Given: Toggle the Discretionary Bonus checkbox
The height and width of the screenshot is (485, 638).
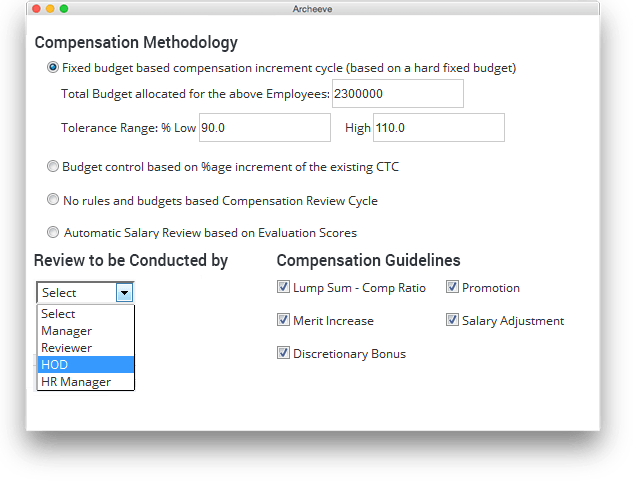Looking at the screenshot, I should 283,353.
